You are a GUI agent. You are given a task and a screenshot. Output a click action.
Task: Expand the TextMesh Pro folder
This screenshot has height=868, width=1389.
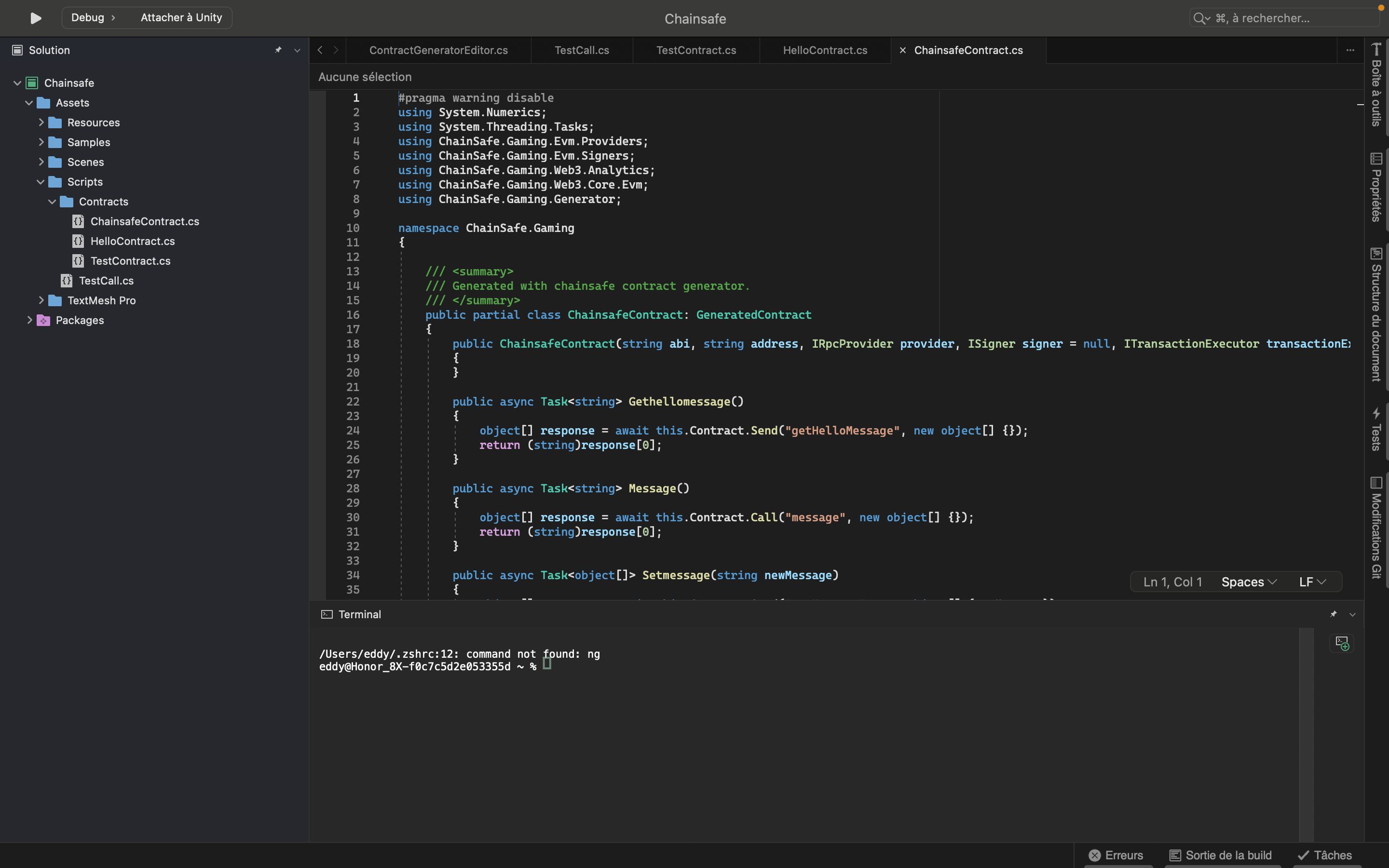pyautogui.click(x=41, y=300)
